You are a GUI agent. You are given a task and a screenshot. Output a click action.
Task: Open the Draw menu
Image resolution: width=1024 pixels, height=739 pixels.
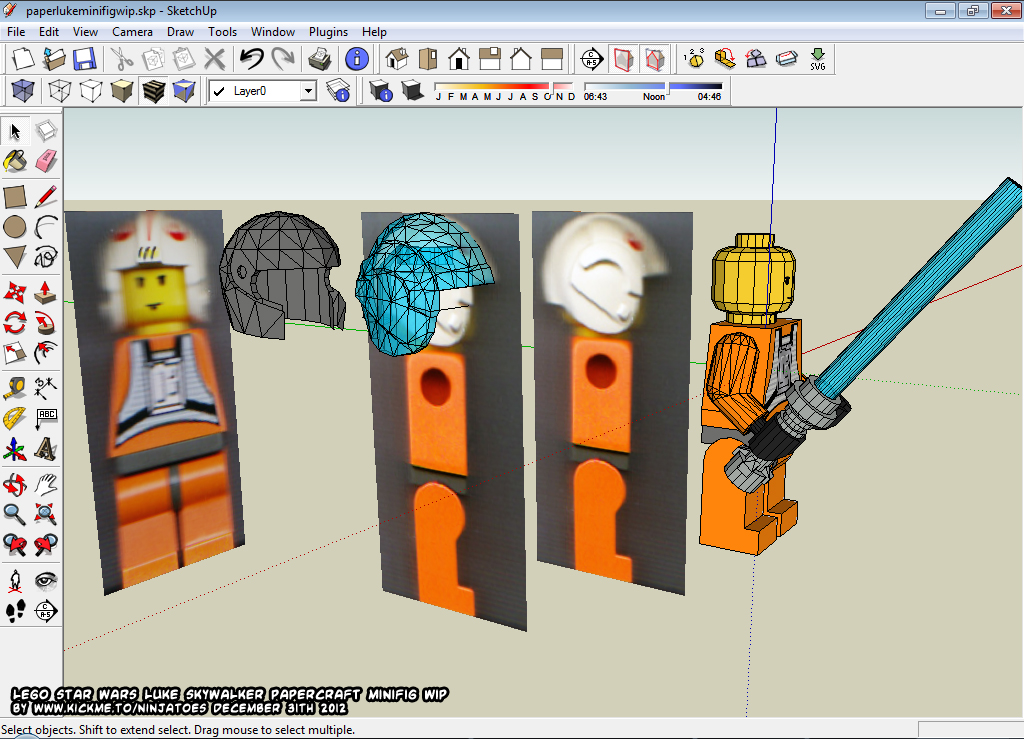[x=180, y=31]
